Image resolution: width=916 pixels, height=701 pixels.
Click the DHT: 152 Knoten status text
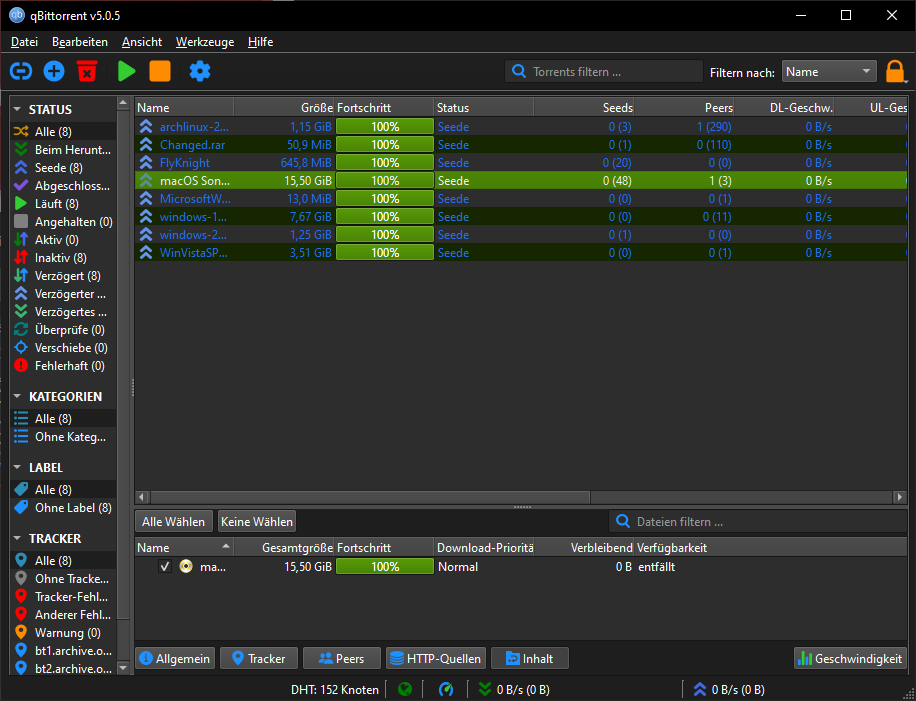coord(335,690)
